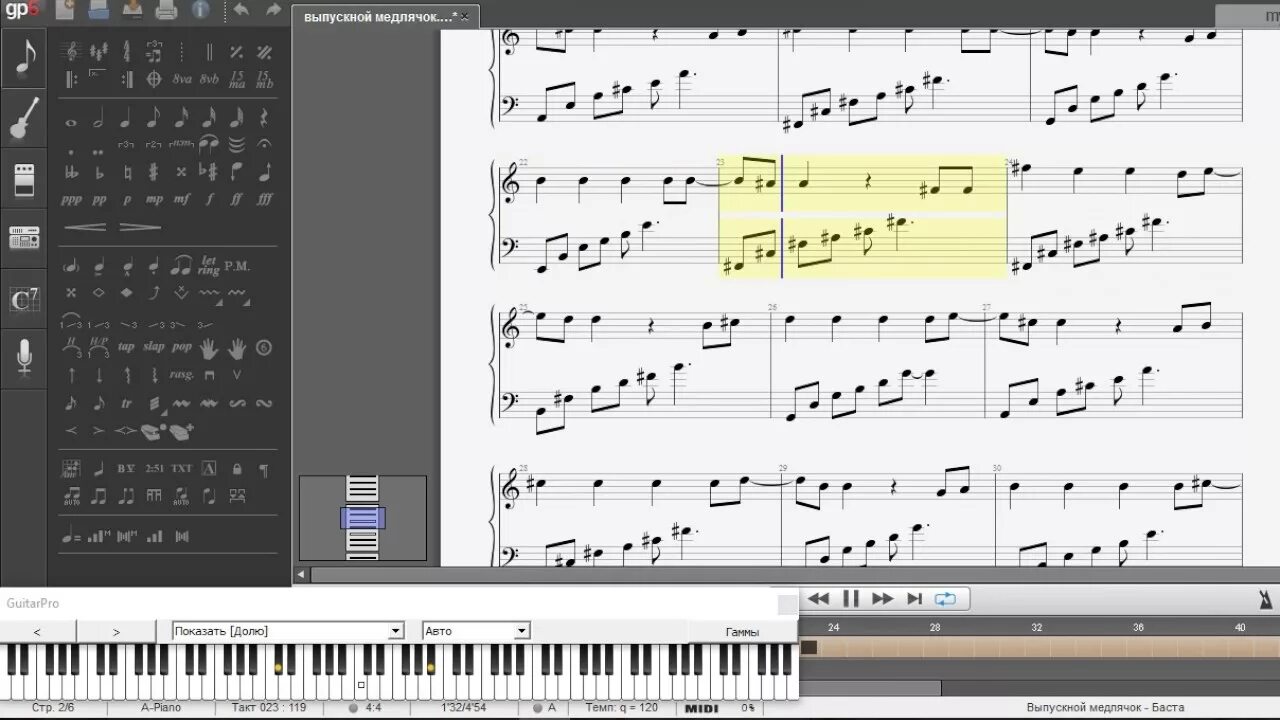Apply the sharp accidental
Image resolution: width=1280 pixels, height=720 pixels.
pos(154,172)
